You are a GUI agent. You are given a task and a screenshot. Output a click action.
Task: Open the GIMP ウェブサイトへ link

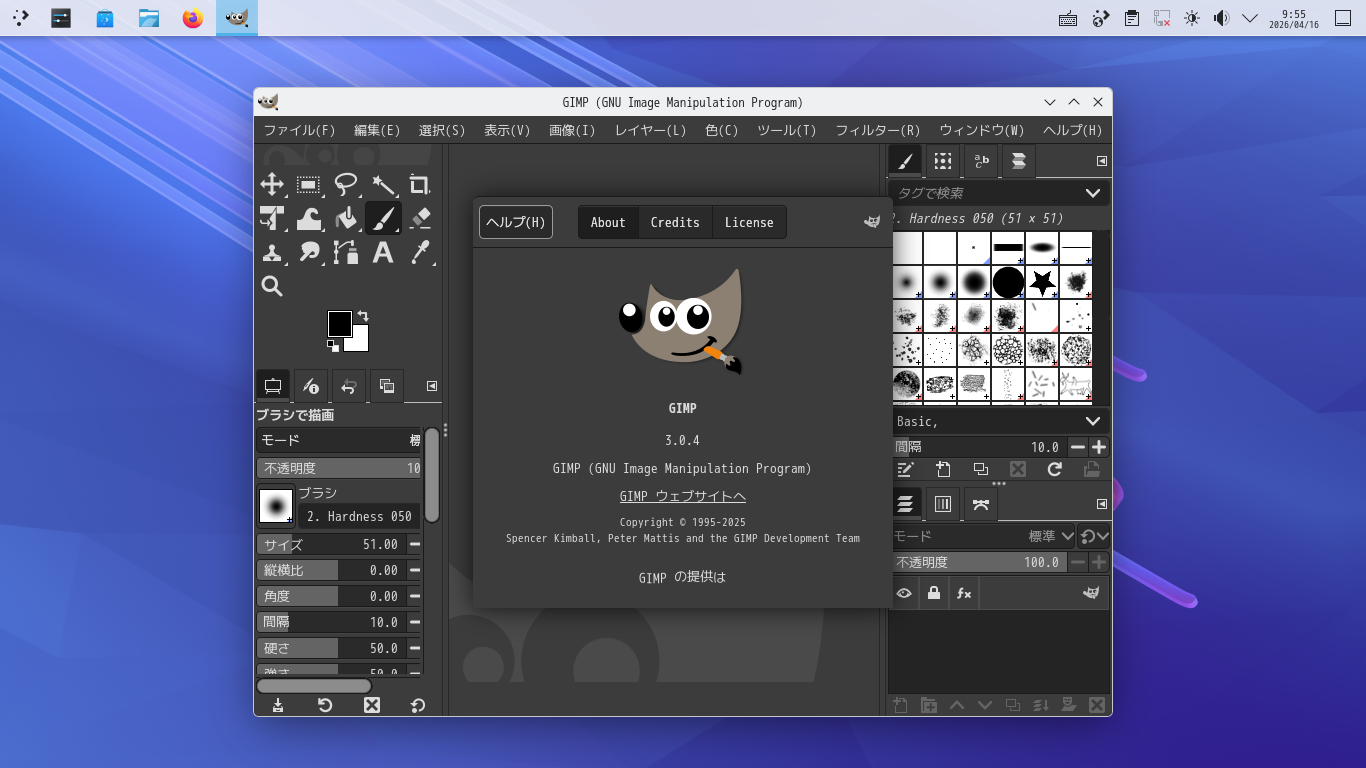[x=682, y=496]
